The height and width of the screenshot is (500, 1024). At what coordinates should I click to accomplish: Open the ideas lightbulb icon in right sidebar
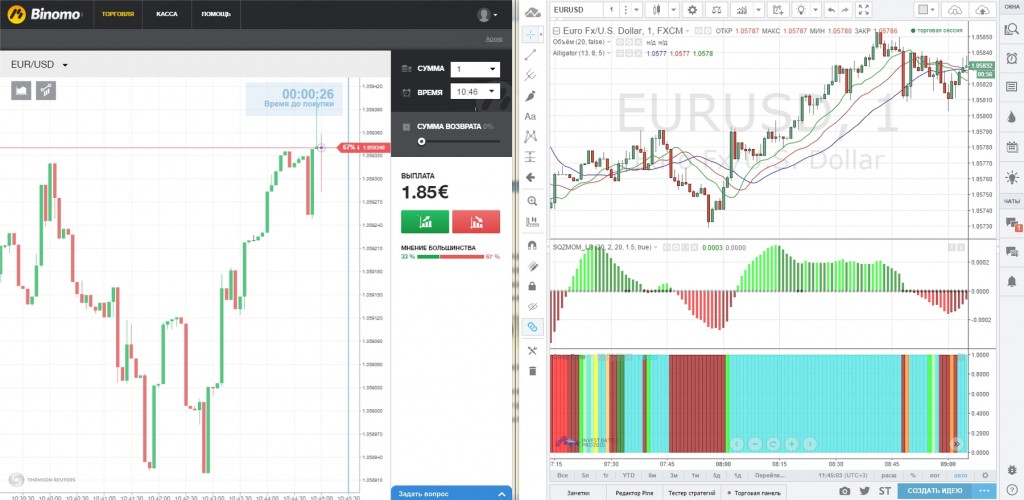coord(1012,176)
